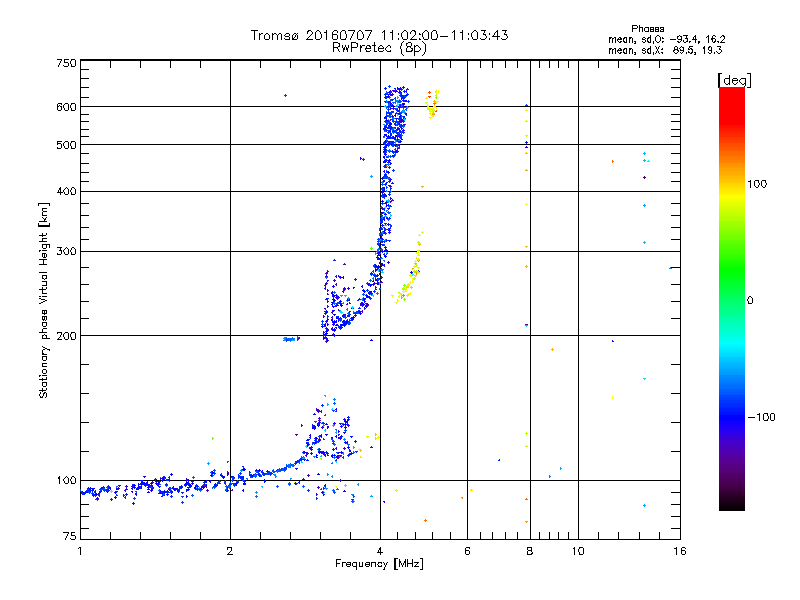
Task: Select the 'RwPretec (8p)' subtitle text
Action: [x=379, y=48]
